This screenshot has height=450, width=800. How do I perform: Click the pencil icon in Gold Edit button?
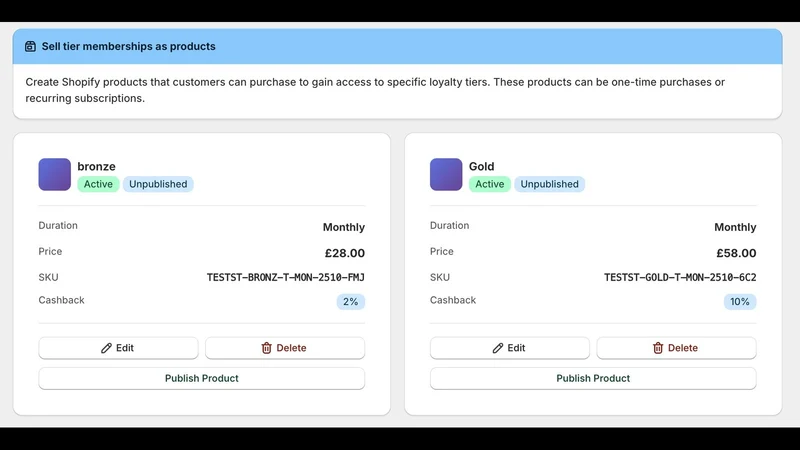[x=498, y=348]
